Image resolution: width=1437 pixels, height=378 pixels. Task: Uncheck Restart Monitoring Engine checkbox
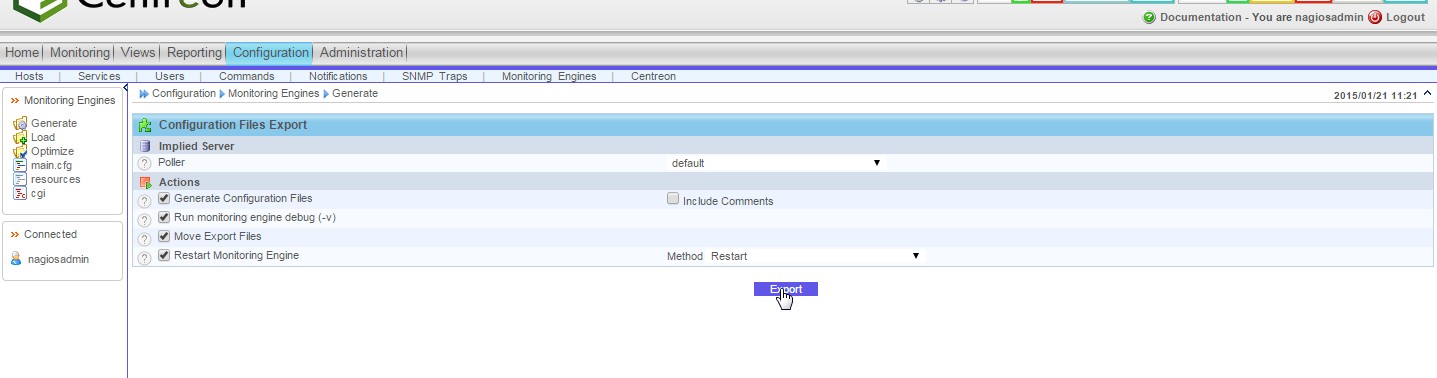pos(164,255)
